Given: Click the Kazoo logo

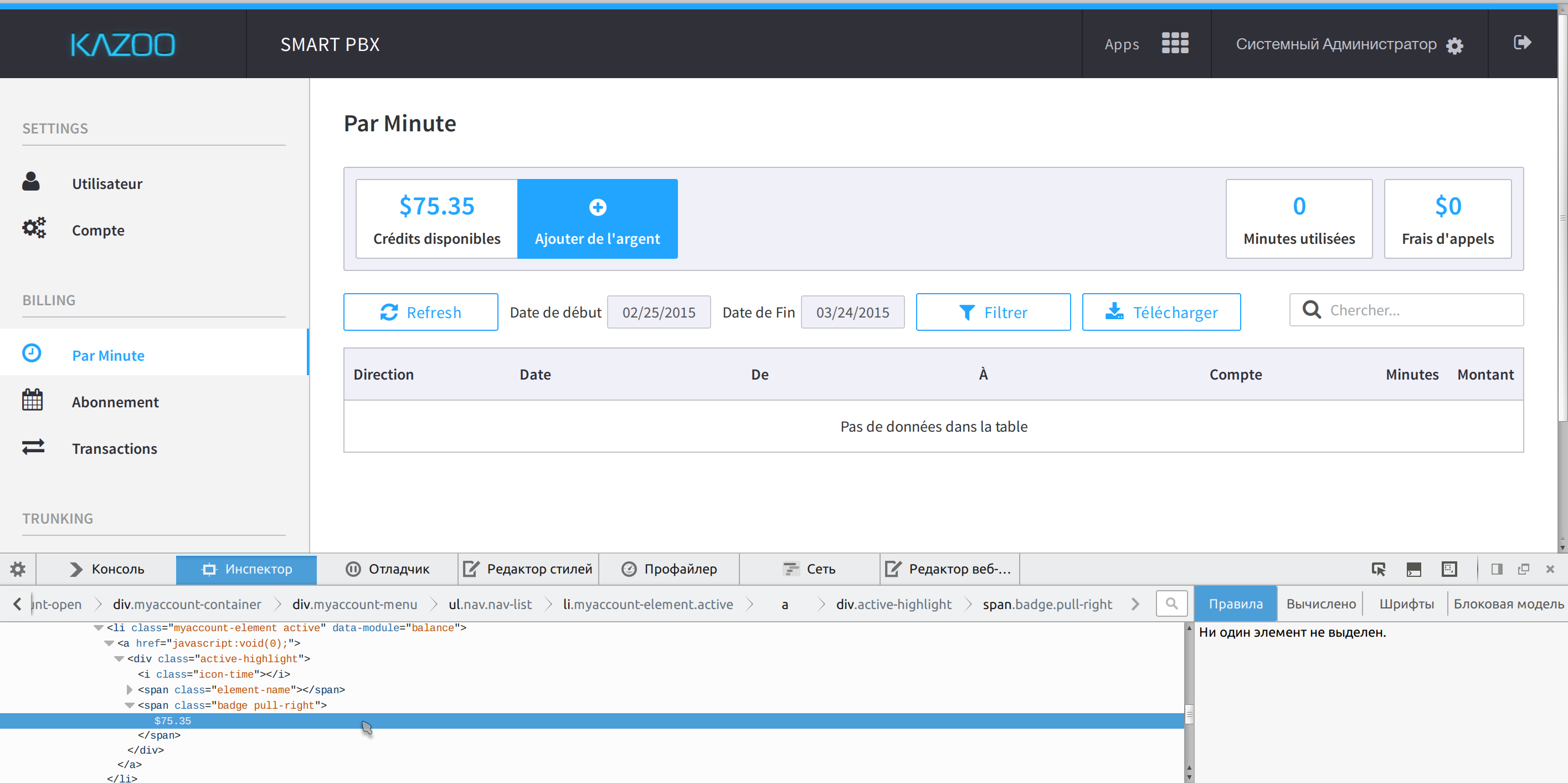Looking at the screenshot, I should click(x=123, y=44).
